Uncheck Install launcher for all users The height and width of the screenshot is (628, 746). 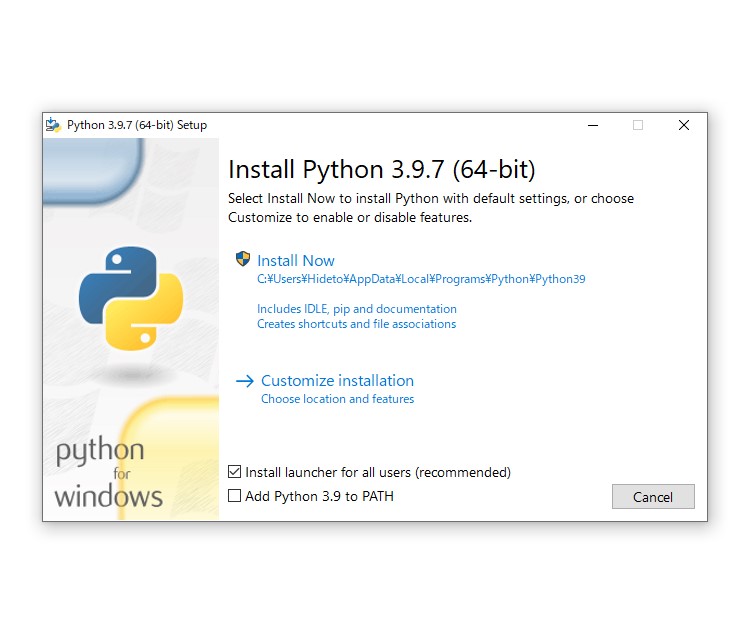pyautogui.click(x=235, y=471)
